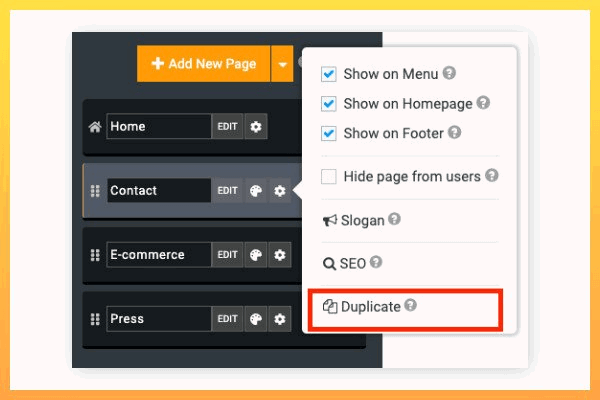Open settings gear for Press page
The image size is (600, 400).
[280, 318]
